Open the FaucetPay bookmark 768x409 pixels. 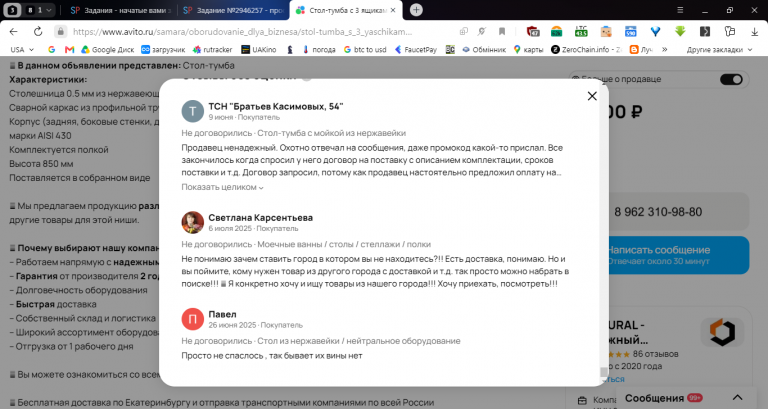[416, 49]
